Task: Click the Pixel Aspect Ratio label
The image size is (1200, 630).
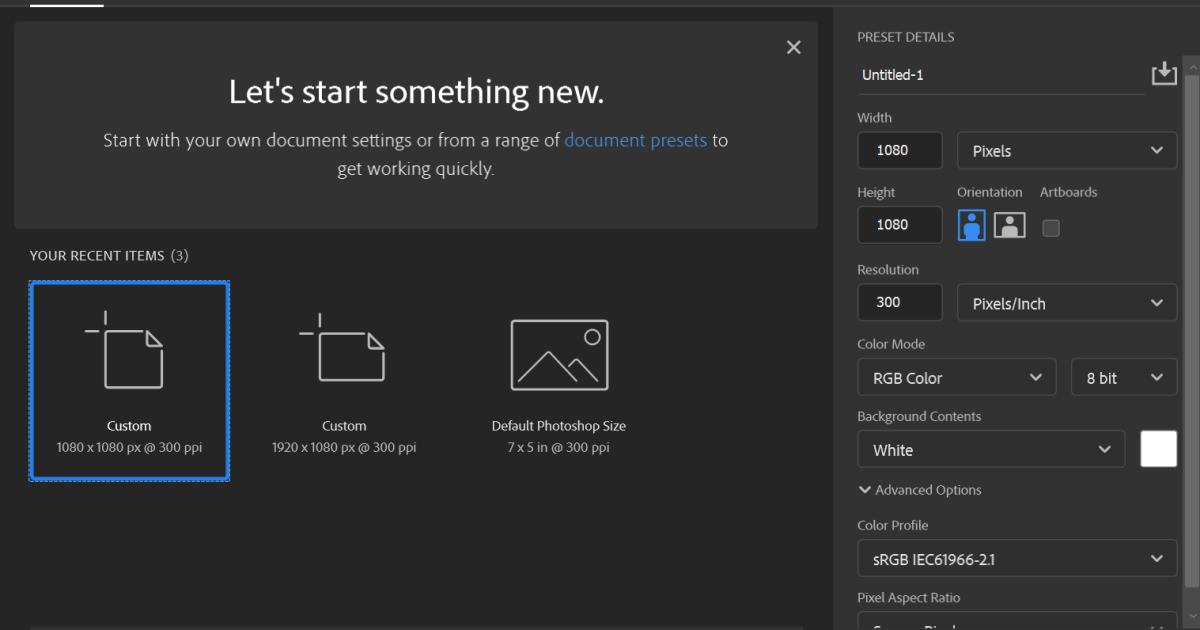Action: pyautogui.click(x=908, y=598)
